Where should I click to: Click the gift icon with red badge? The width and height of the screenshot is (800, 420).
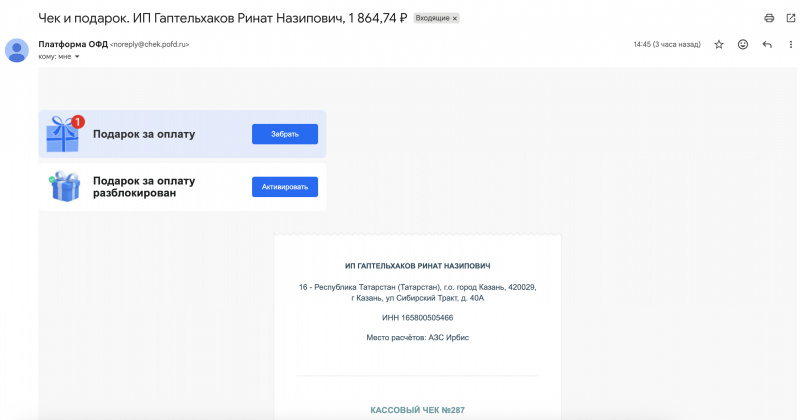tap(64, 133)
